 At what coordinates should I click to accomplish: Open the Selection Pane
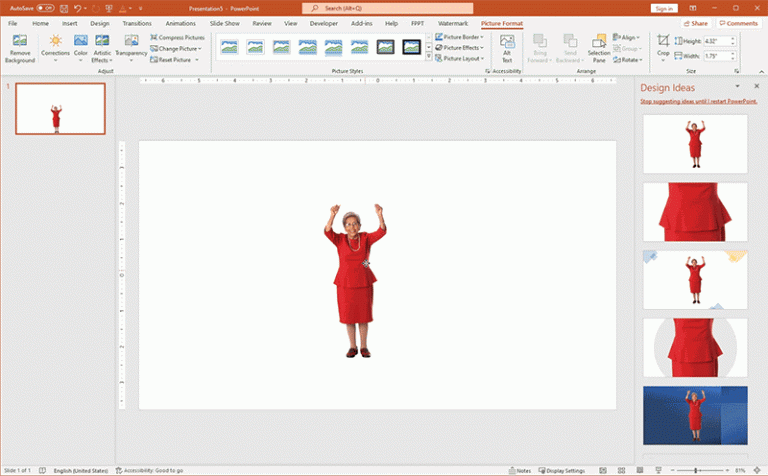pyautogui.click(x=599, y=48)
